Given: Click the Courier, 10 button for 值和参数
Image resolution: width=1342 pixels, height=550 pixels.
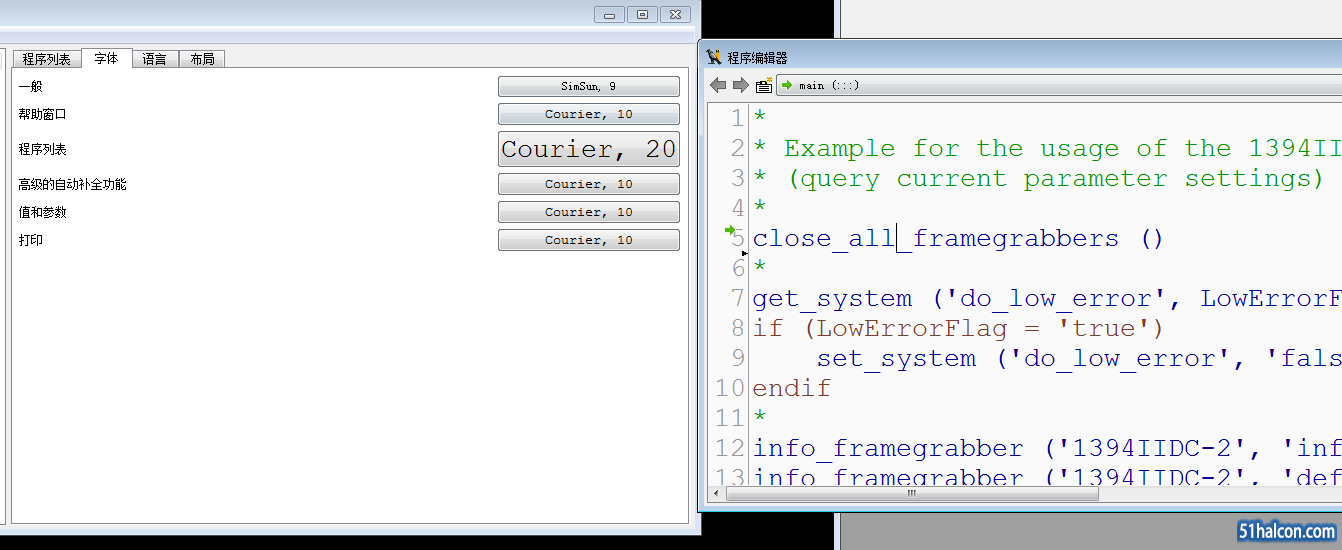Looking at the screenshot, I should pyautogui.click(x=589, y=213).
